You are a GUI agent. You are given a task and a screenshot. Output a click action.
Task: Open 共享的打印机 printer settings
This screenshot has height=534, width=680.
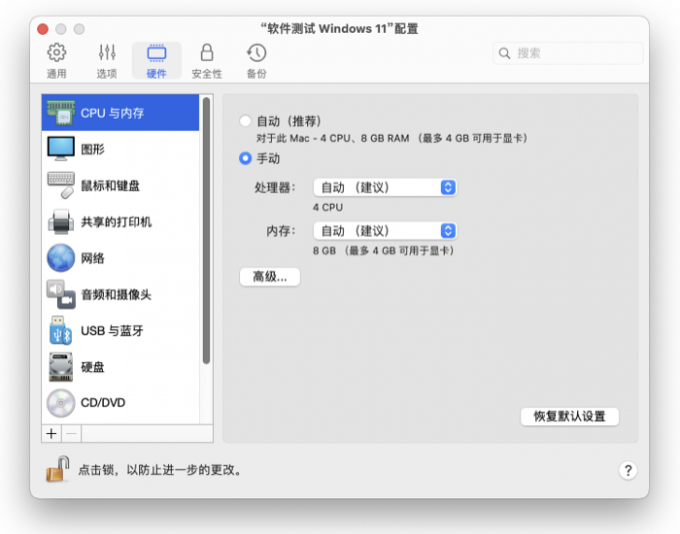coord(61,222)
